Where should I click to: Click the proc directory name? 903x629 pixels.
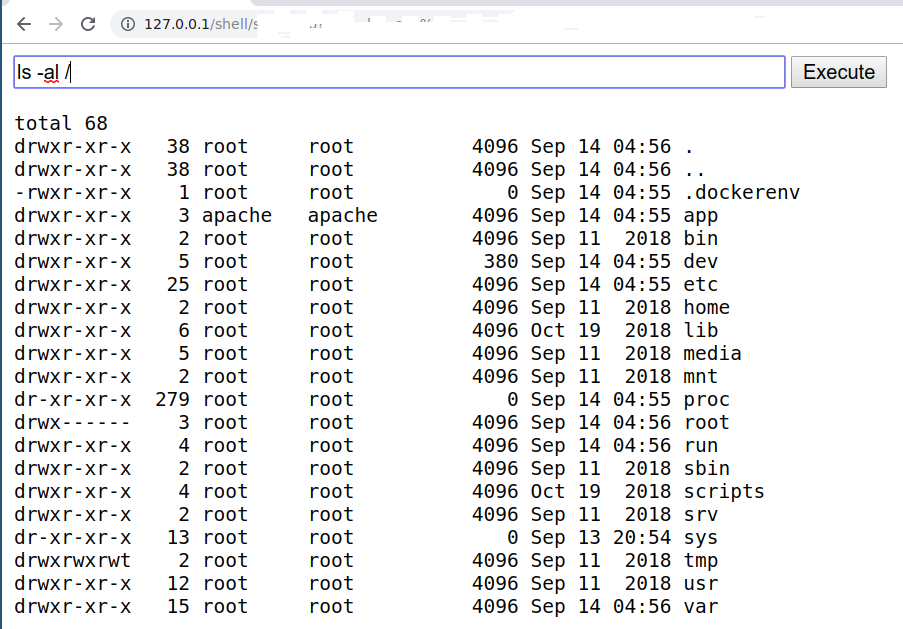click(x=706, y=400)
